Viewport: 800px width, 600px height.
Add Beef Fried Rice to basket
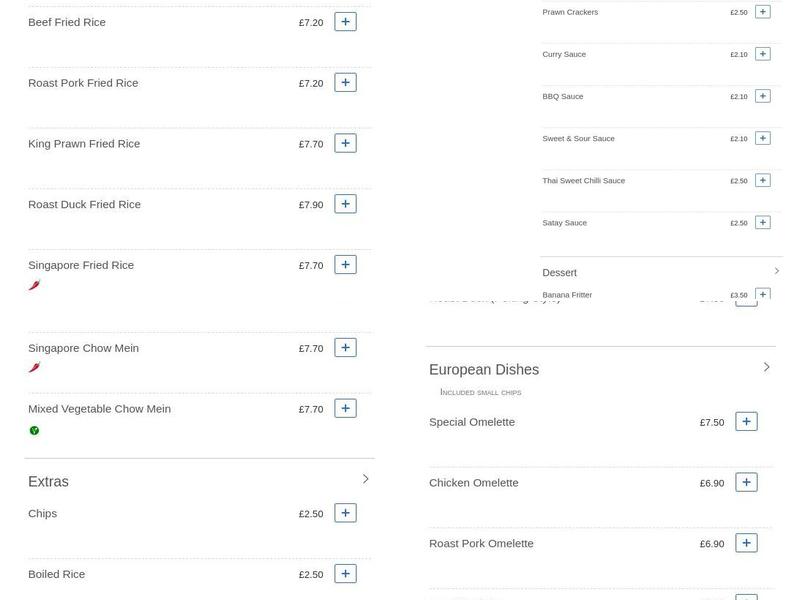(x=345, y=22)
